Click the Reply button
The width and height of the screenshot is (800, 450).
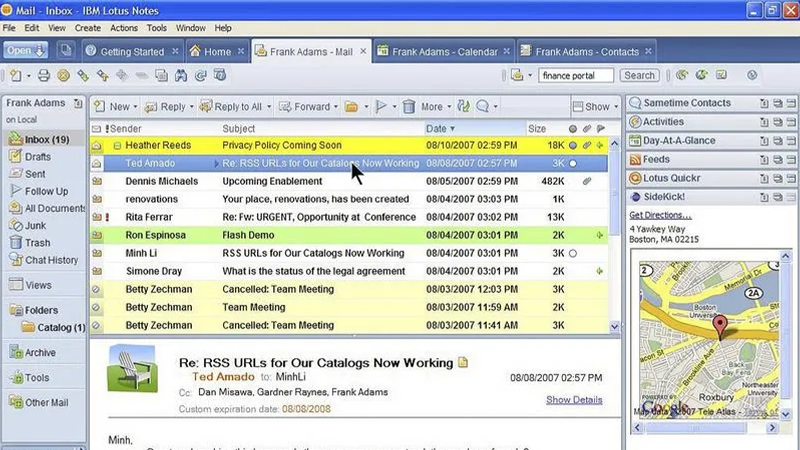point(169,107)
